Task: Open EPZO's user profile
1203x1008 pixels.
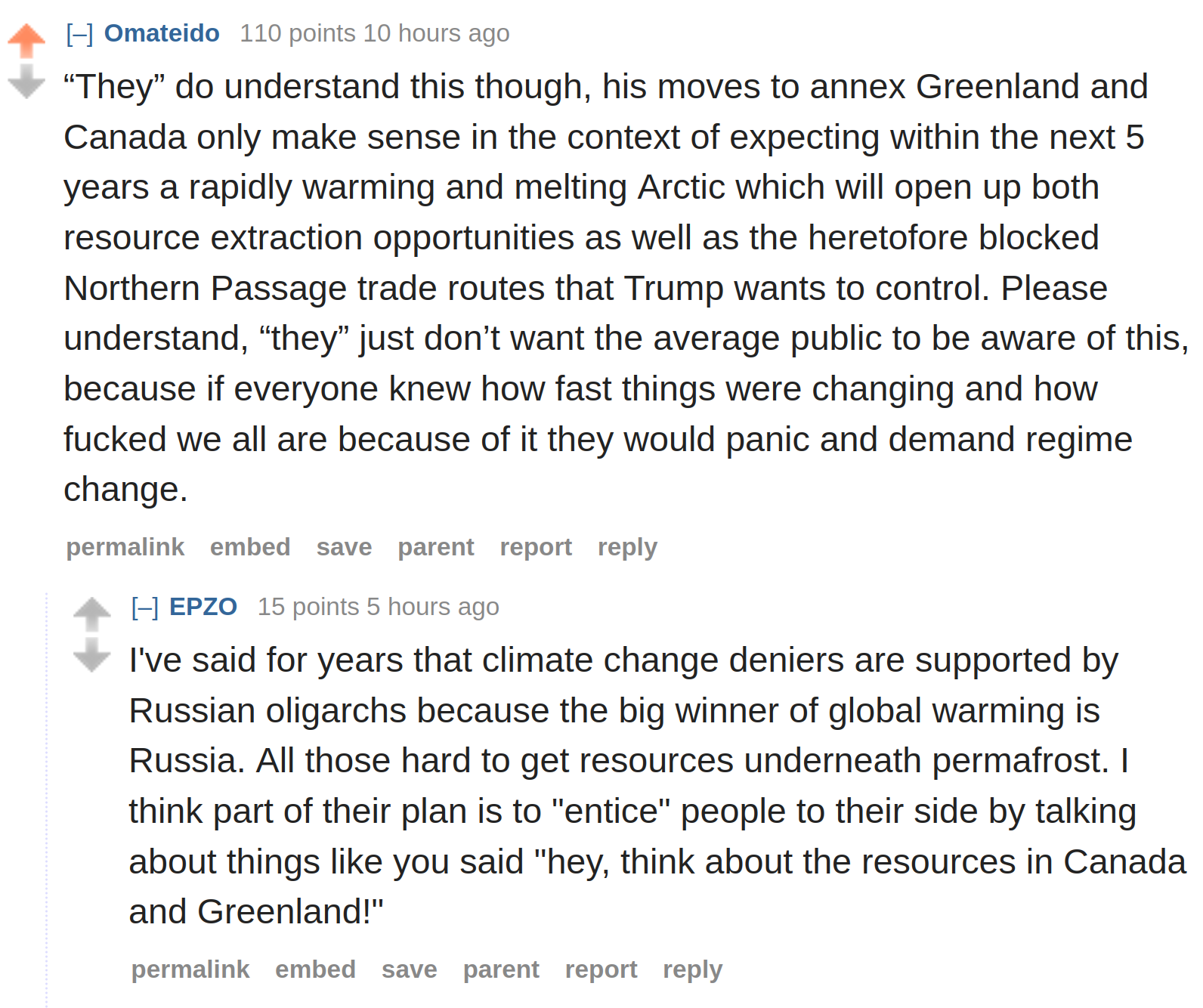Action: [203, 607]
